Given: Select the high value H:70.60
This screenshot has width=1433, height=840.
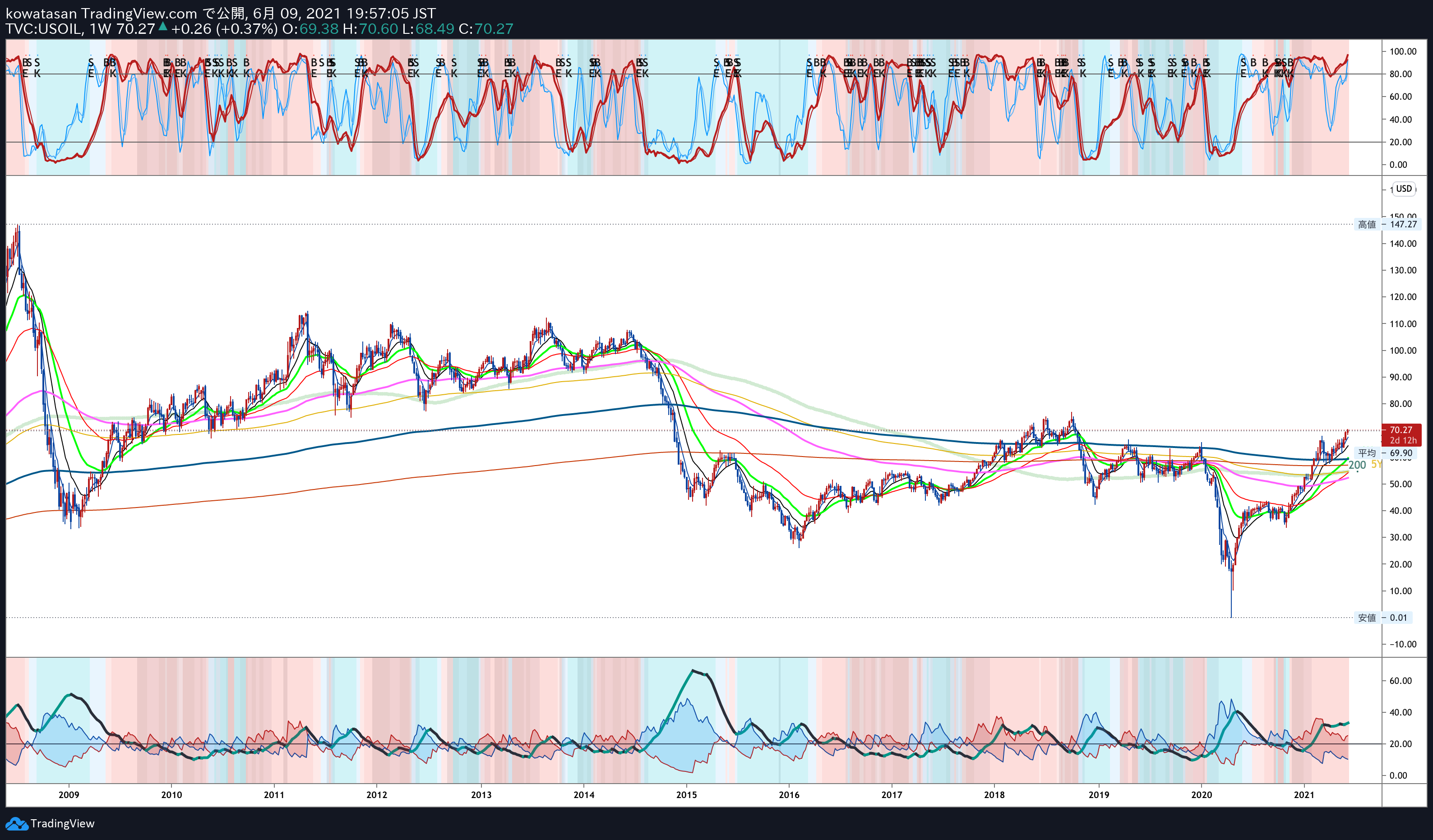Looking at the screenshot, I should click(370, 29).
